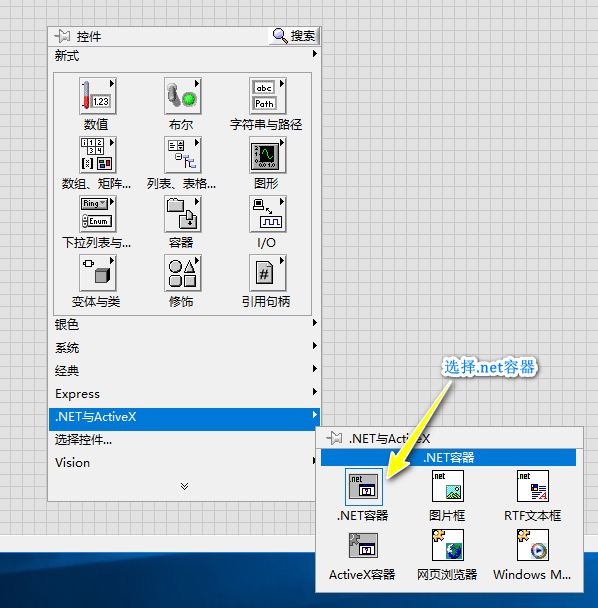Open the 图形 (Graph) controls palette
Image resolution: width=598 pixels, height=608 pixels.
268,155
